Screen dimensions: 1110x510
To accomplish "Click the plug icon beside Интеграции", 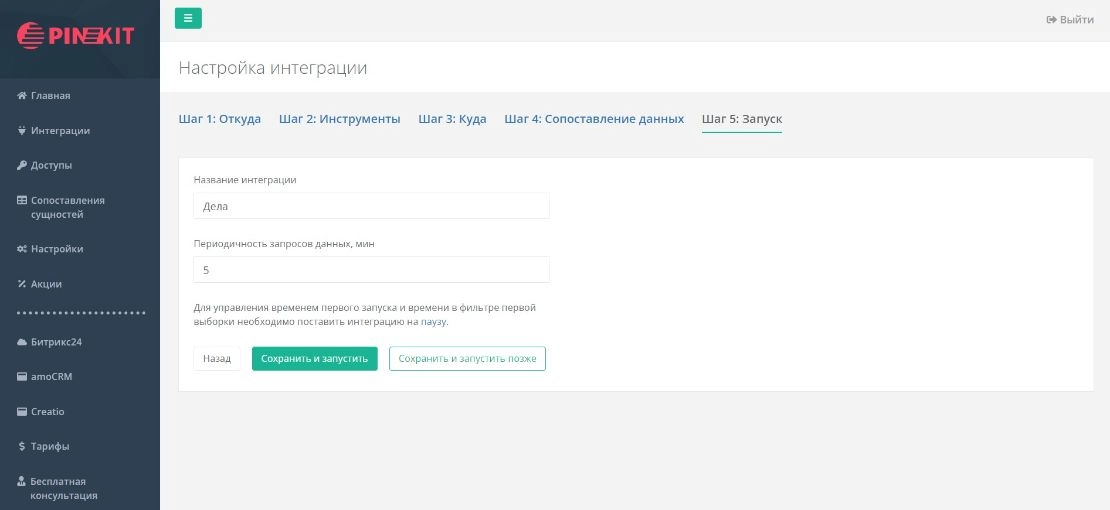I will (x=22, y=131).
